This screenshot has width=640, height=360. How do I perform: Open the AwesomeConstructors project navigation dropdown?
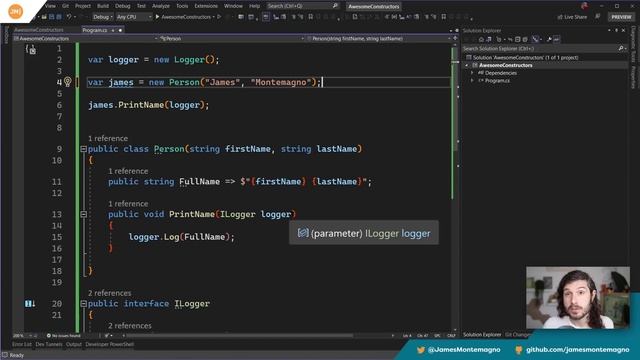click(x=86, y=38)
